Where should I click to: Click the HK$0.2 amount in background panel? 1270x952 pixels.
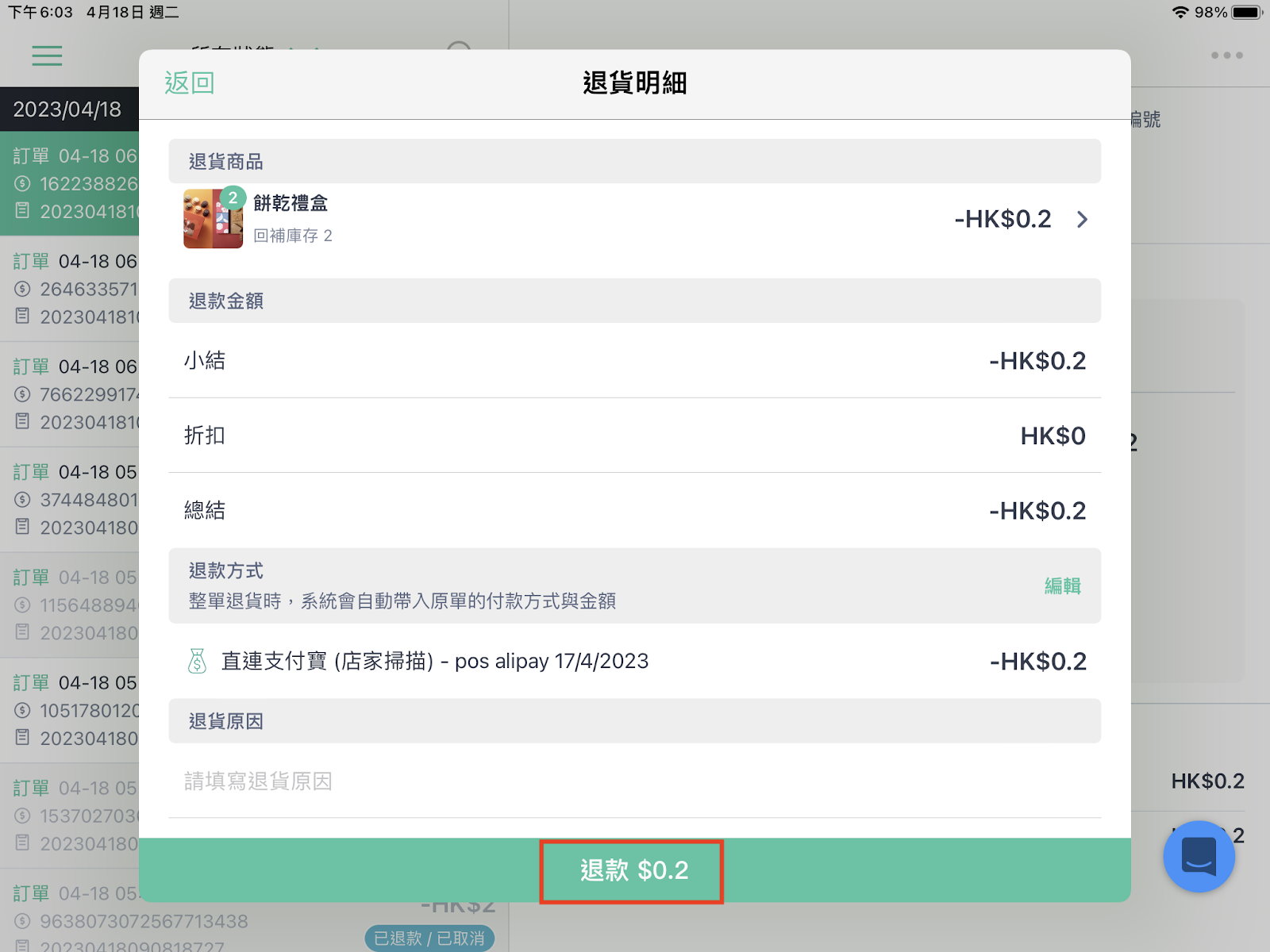point(1207,781)
